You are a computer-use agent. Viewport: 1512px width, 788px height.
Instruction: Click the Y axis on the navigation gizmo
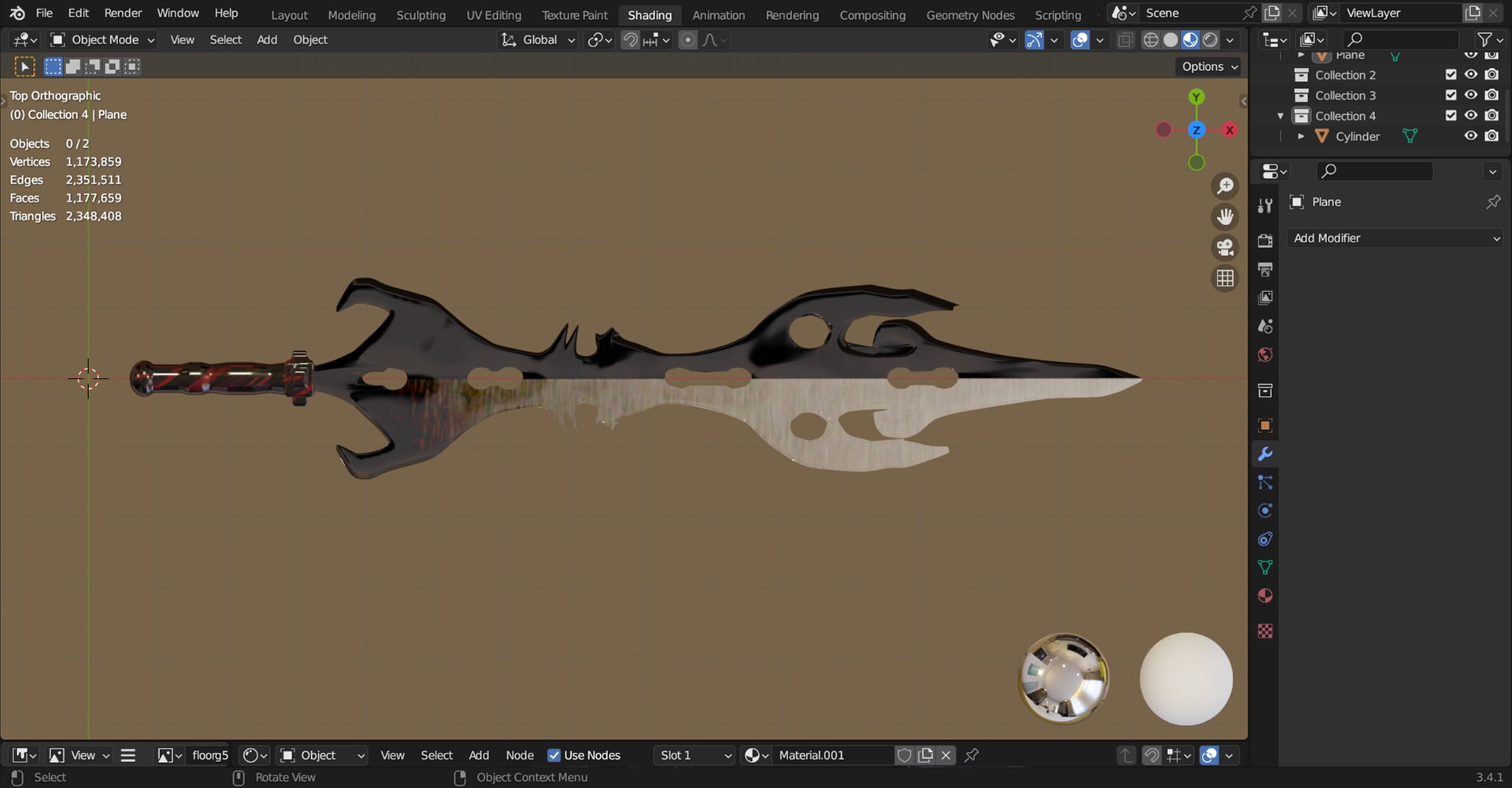click(1196, 97)
